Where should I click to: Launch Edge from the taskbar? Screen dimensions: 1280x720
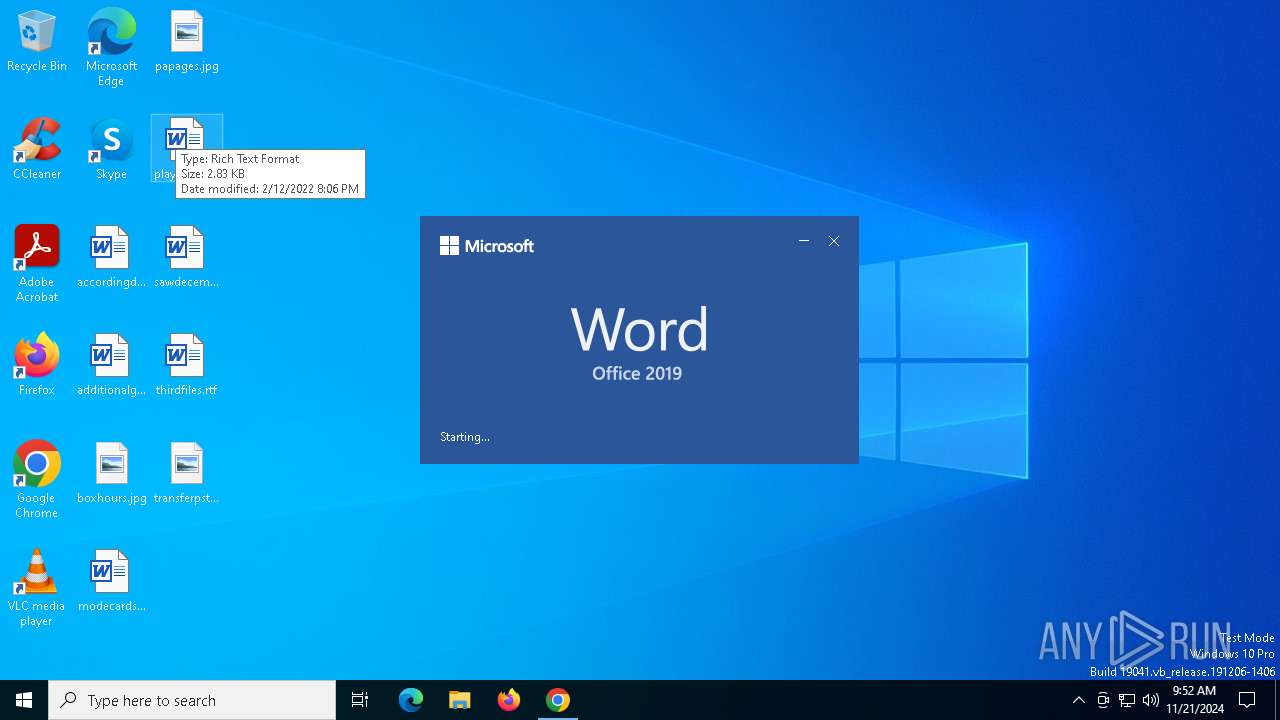(x=411, y=700)
